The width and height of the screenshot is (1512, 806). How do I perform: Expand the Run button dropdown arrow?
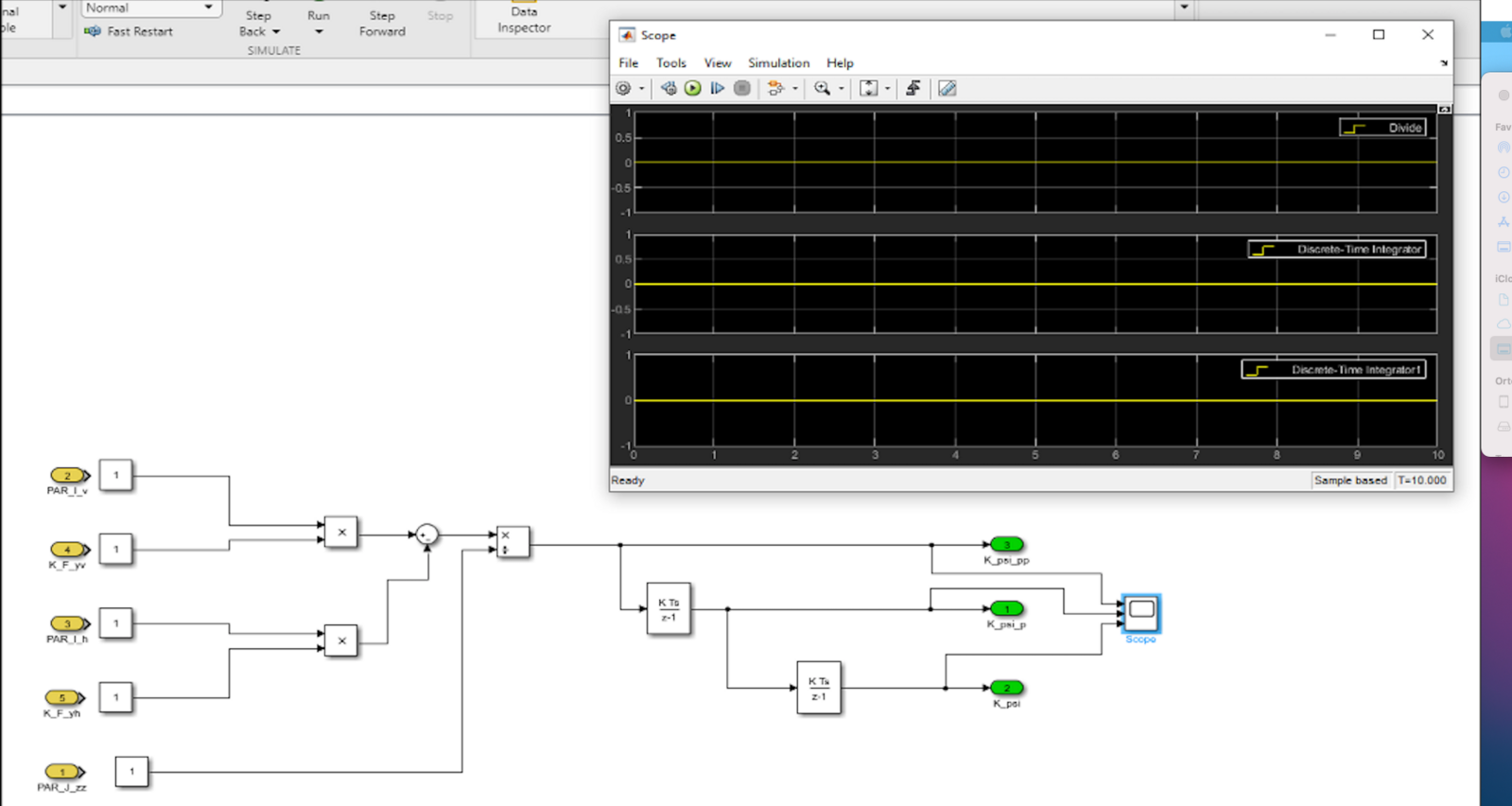point(319,32)
